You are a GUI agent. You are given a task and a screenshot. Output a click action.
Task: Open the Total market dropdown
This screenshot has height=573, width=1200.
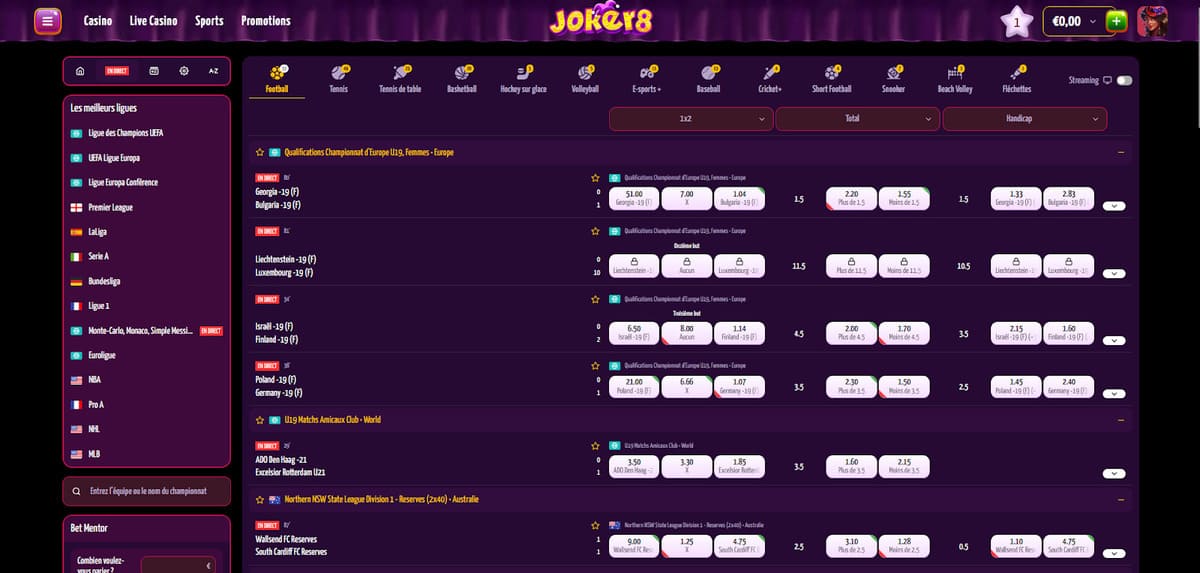click(858, 118)
